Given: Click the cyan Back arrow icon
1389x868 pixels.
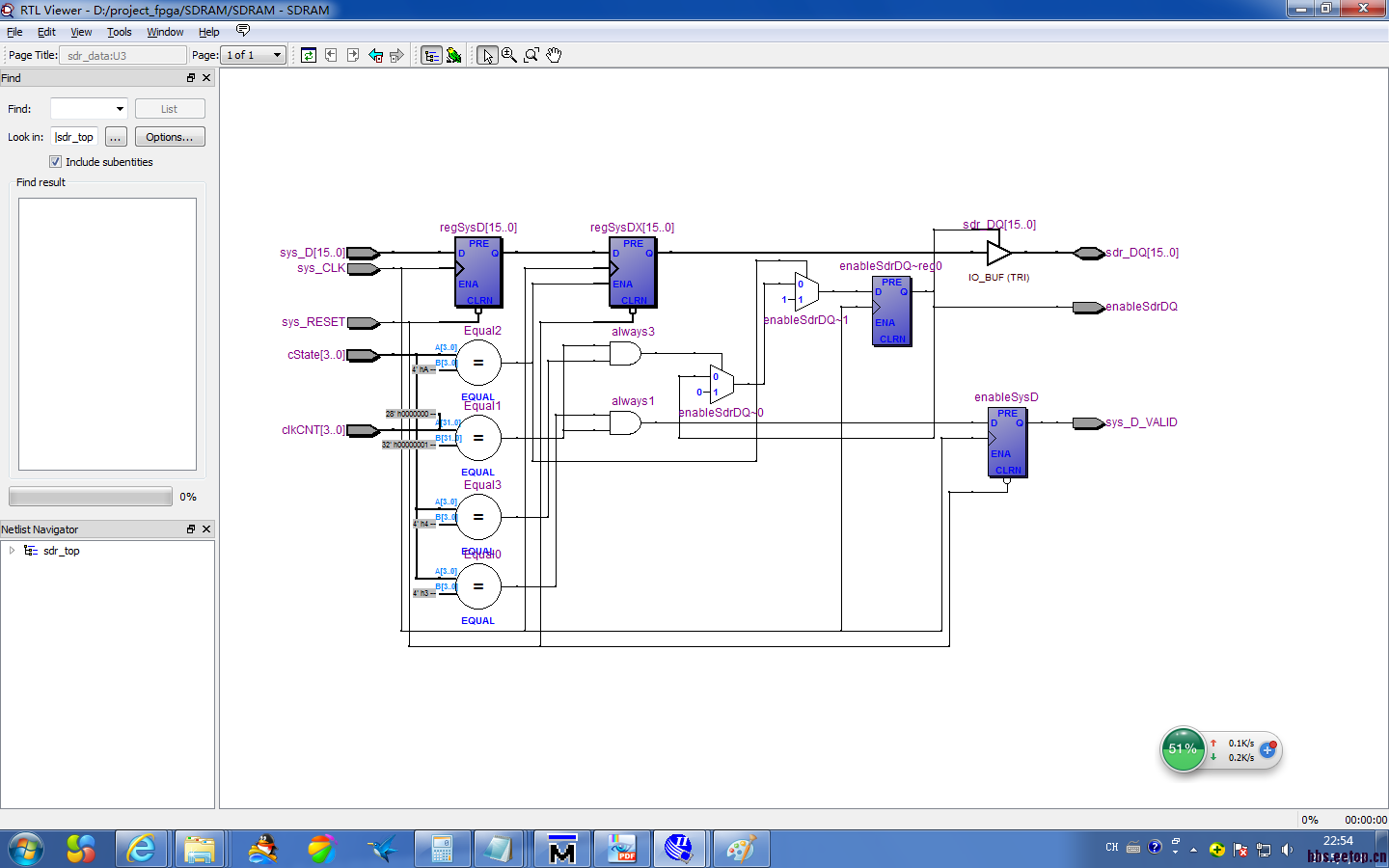Looking at the screenshot, I should pyautogui.click(x=375, y=55).
